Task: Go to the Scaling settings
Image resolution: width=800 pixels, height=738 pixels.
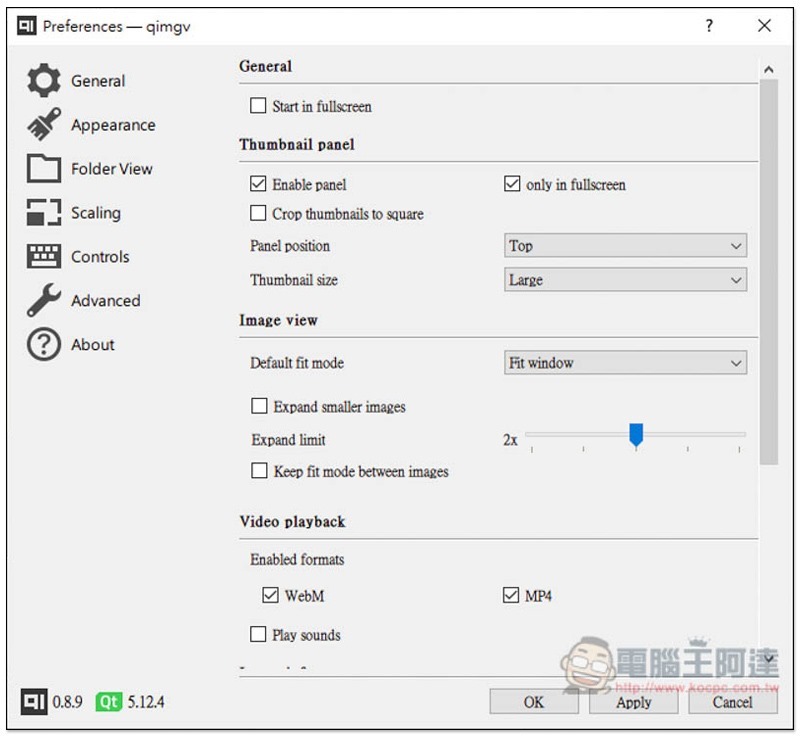Action: point(96,213)
